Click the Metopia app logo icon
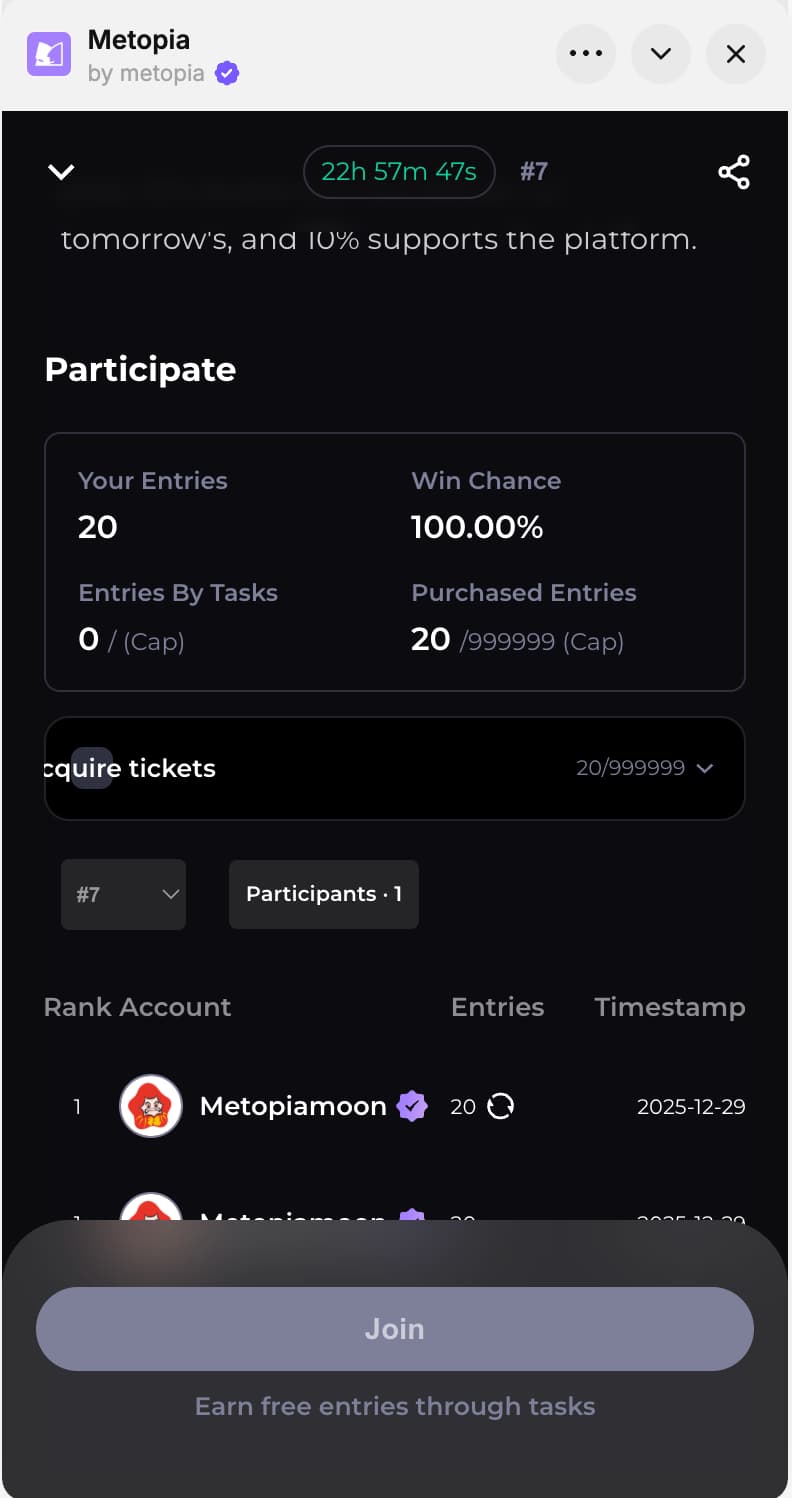This screenshot has width=792, height=1498. click(x=49, y=55)
